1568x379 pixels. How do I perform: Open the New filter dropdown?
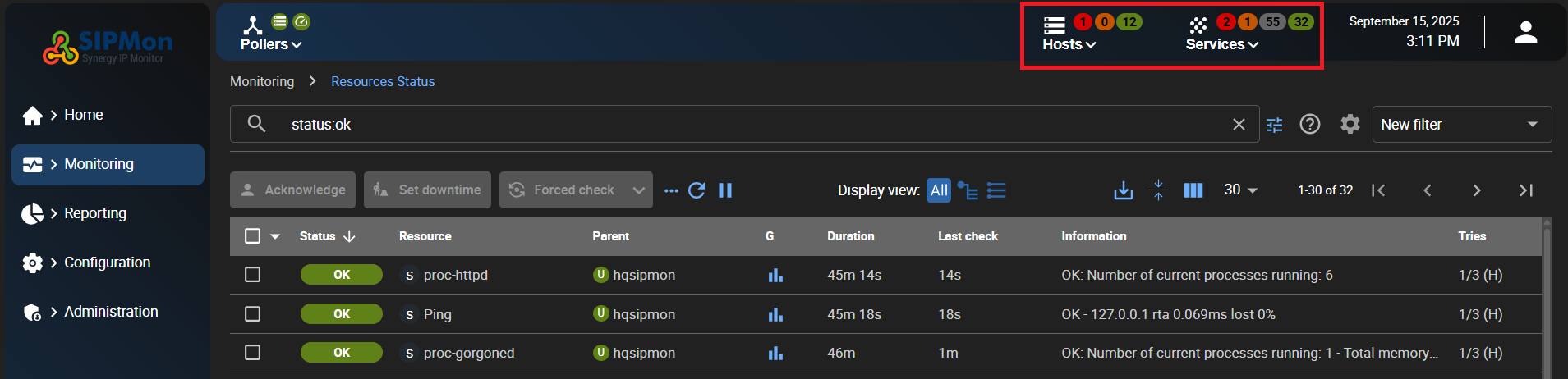pyautogui.click(x=1461, y=125)
